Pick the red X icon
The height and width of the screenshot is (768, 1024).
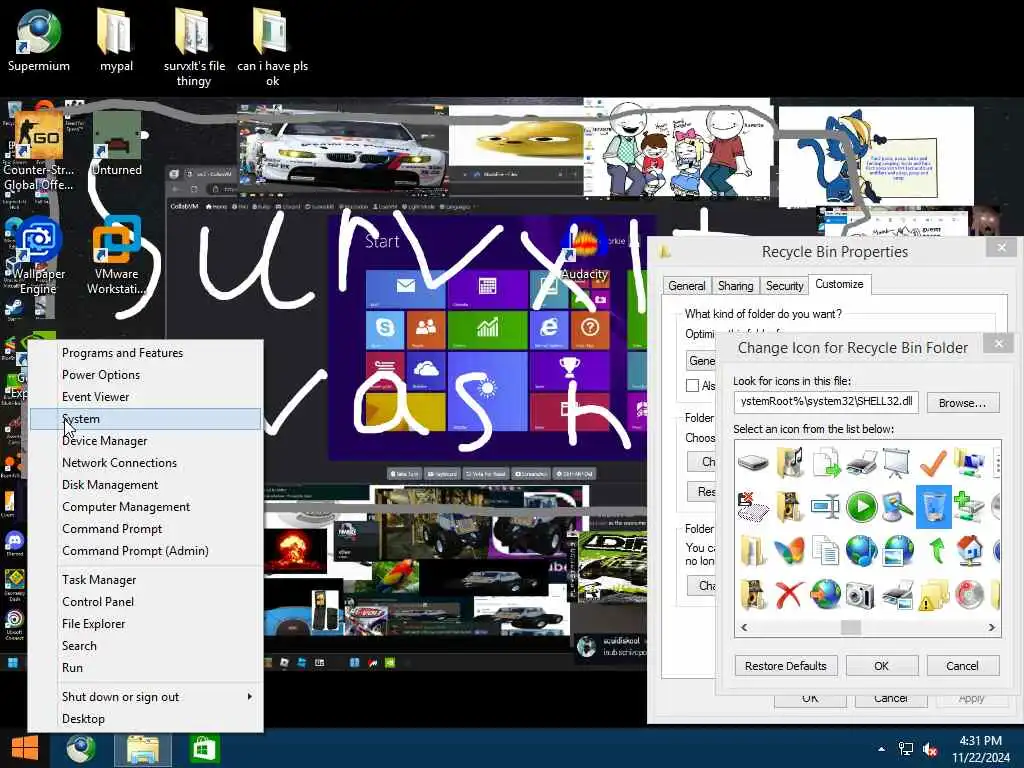[789, 594]
